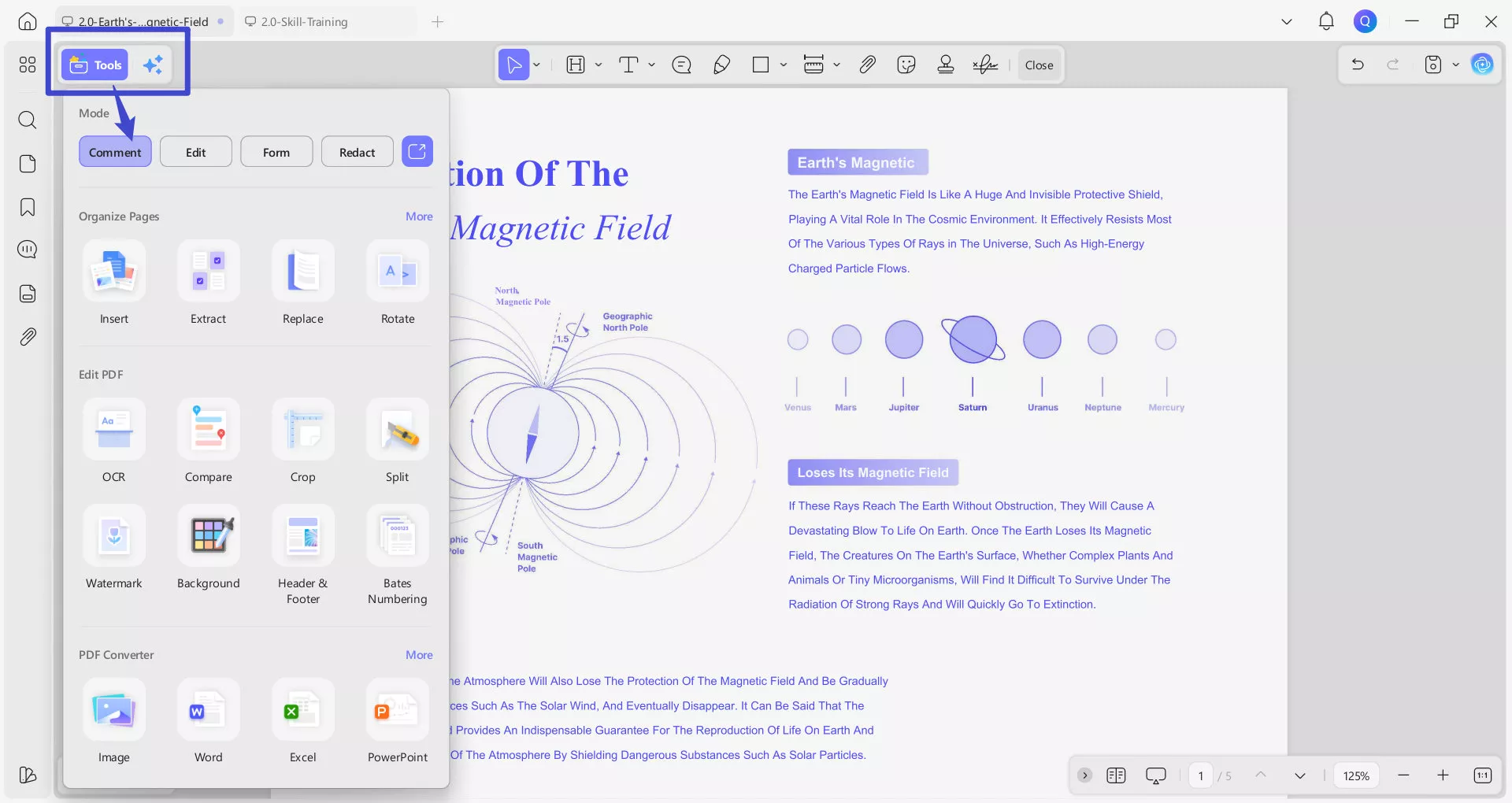Viewport: 1512px width, 803px height.
Task: Open the bookmarks sidebar panel
Action: 28,207
